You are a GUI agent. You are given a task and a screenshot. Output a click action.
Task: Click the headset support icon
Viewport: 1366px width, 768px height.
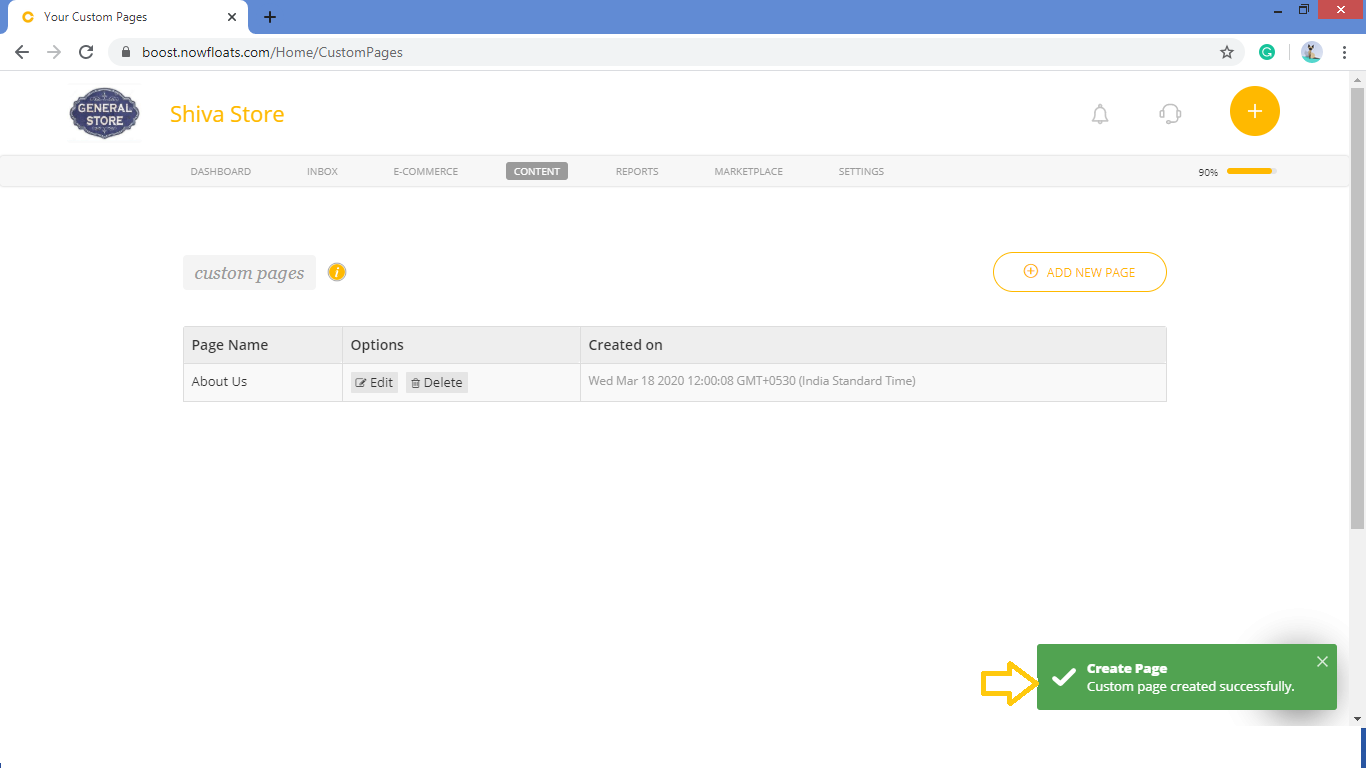pos(1169,114)
